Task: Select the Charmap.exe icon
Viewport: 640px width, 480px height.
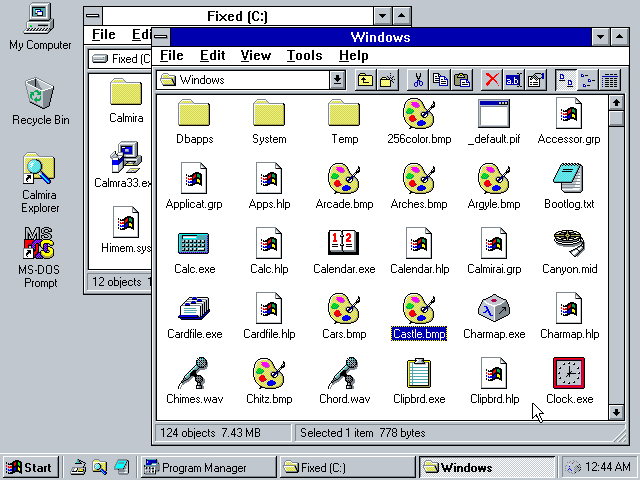Action: coord(494,317)
